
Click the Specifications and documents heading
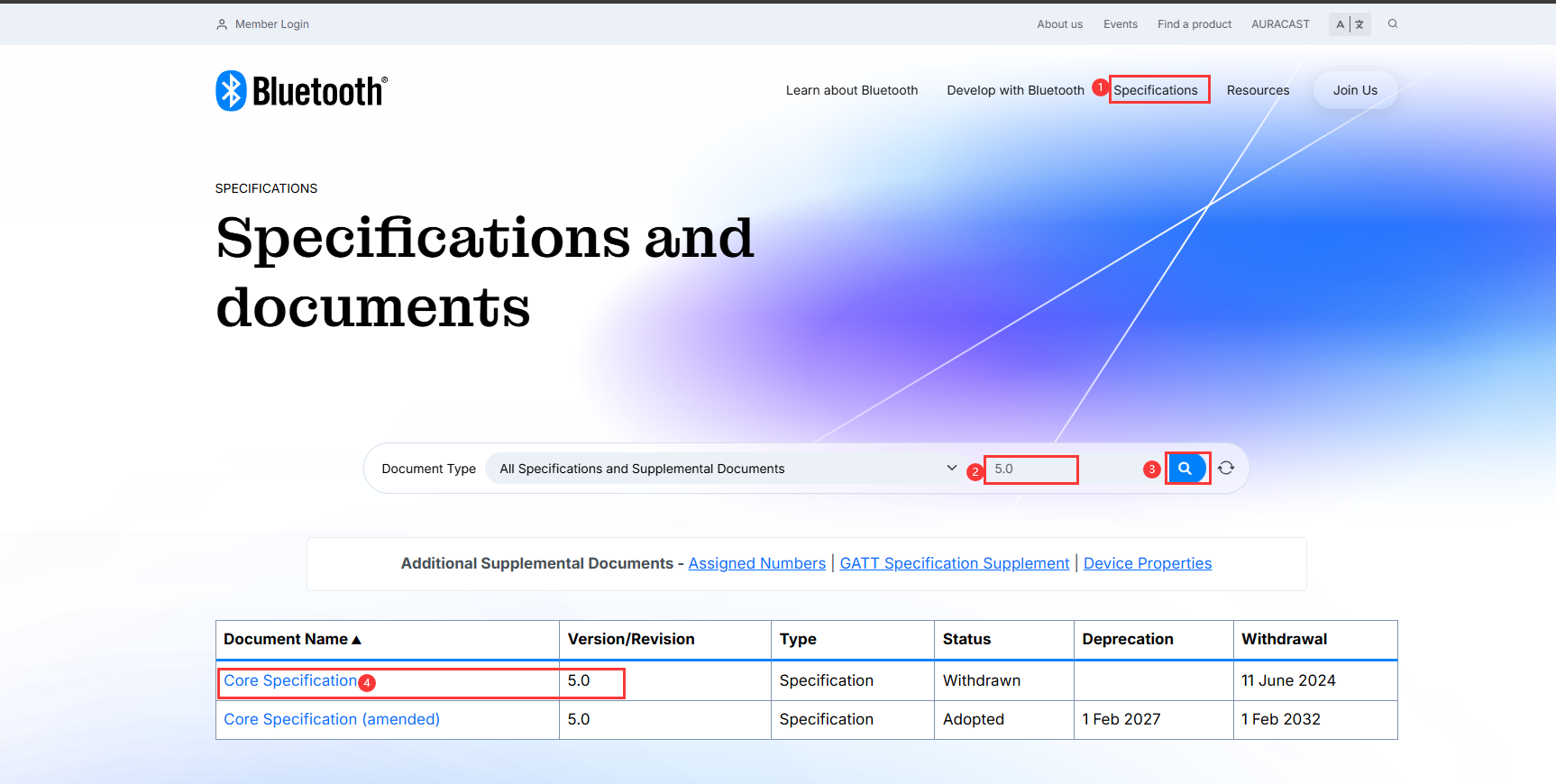click(484, 272)
